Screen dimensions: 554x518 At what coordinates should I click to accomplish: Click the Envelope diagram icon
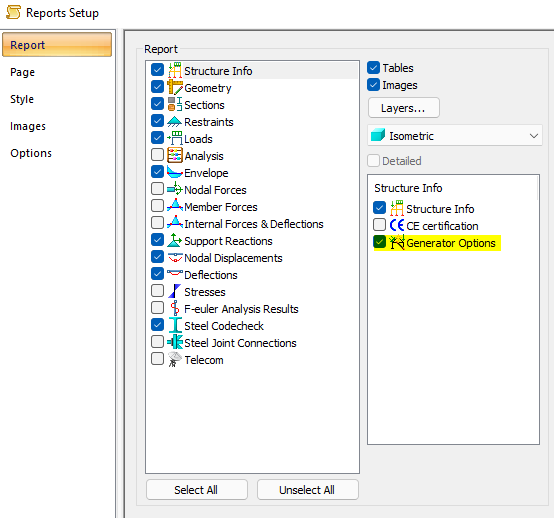coord(175,172)
